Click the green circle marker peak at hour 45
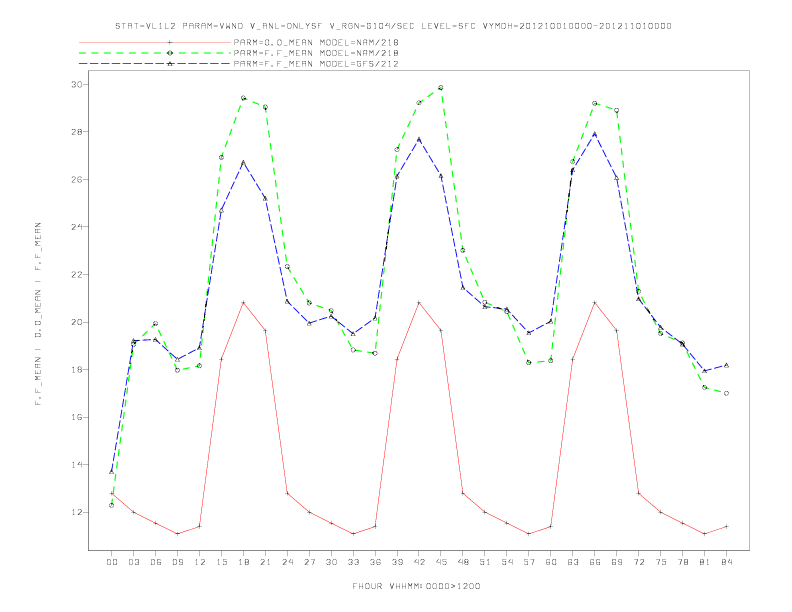 (x=440, y=88)
